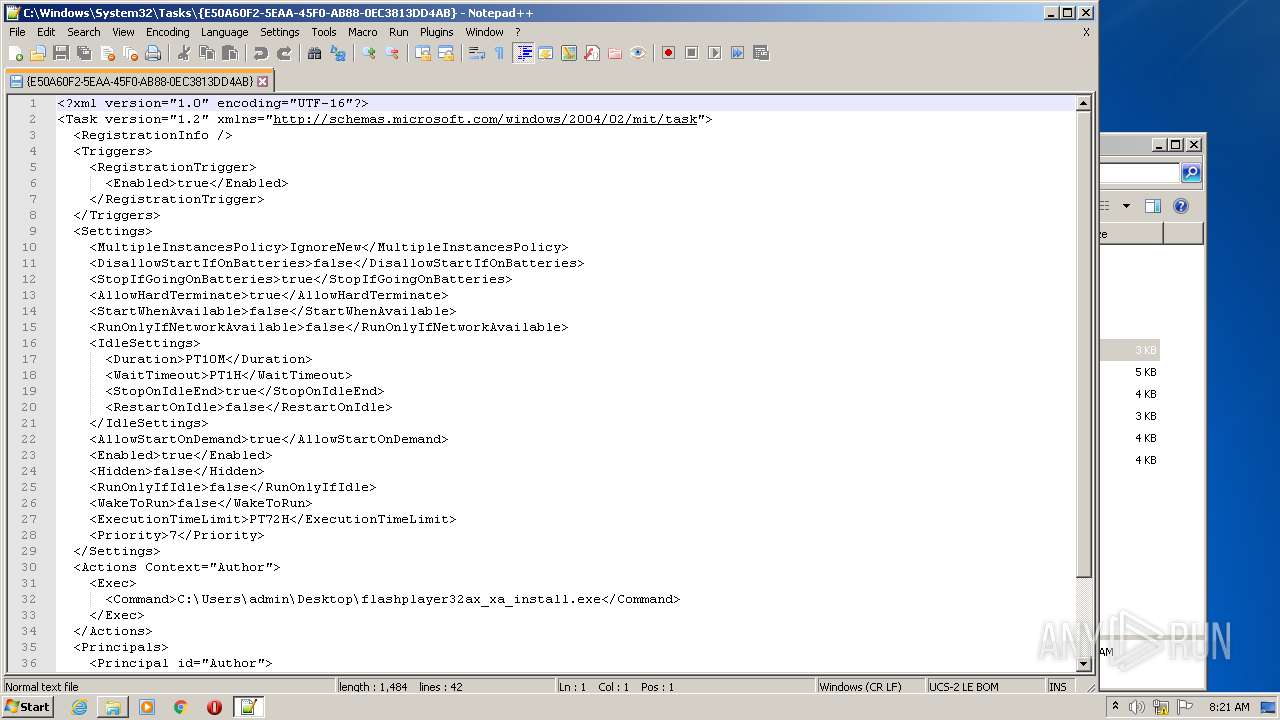Click inside the Explorer search input field
The height and width of the screenshot is (720, 1280).
pyautogui.click(x=1139, y=173)
